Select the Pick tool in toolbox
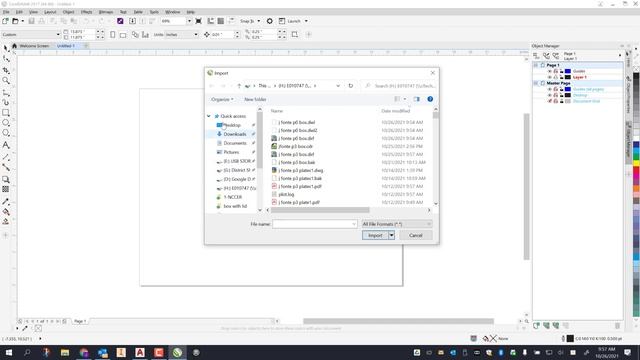Viewport: 640px width, 360px height. point(6,48)
